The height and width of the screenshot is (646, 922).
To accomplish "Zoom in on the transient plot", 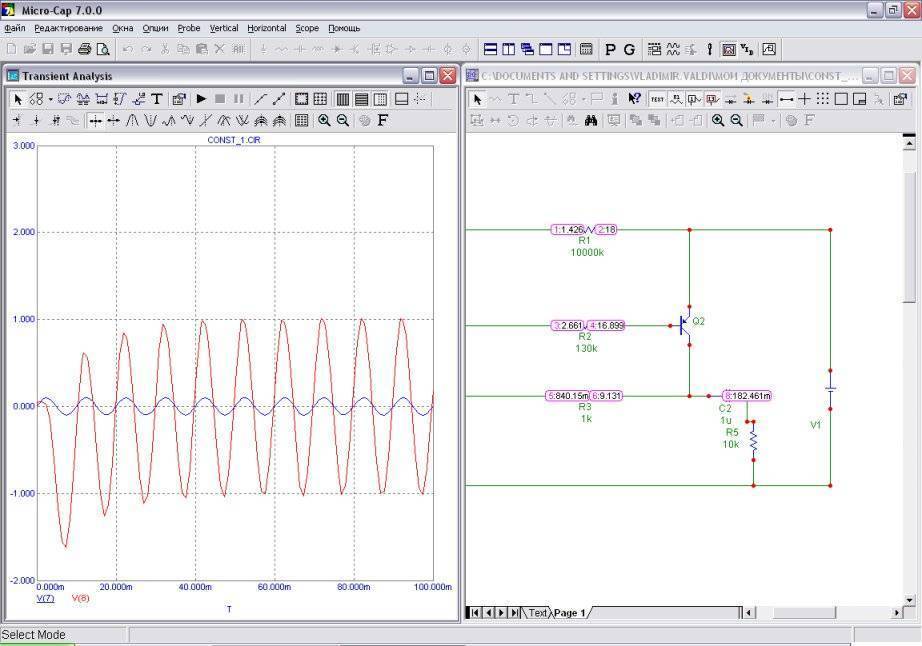I will 324,120.
